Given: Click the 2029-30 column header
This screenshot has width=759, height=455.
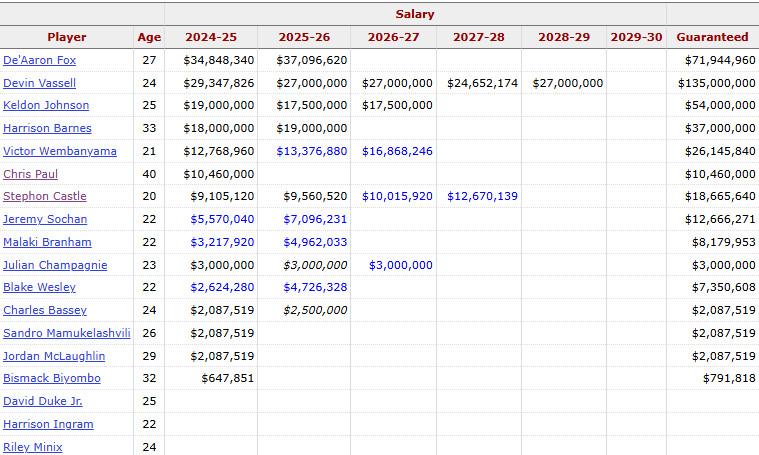Looking at the screenshot, I should [x=636, y=37].
